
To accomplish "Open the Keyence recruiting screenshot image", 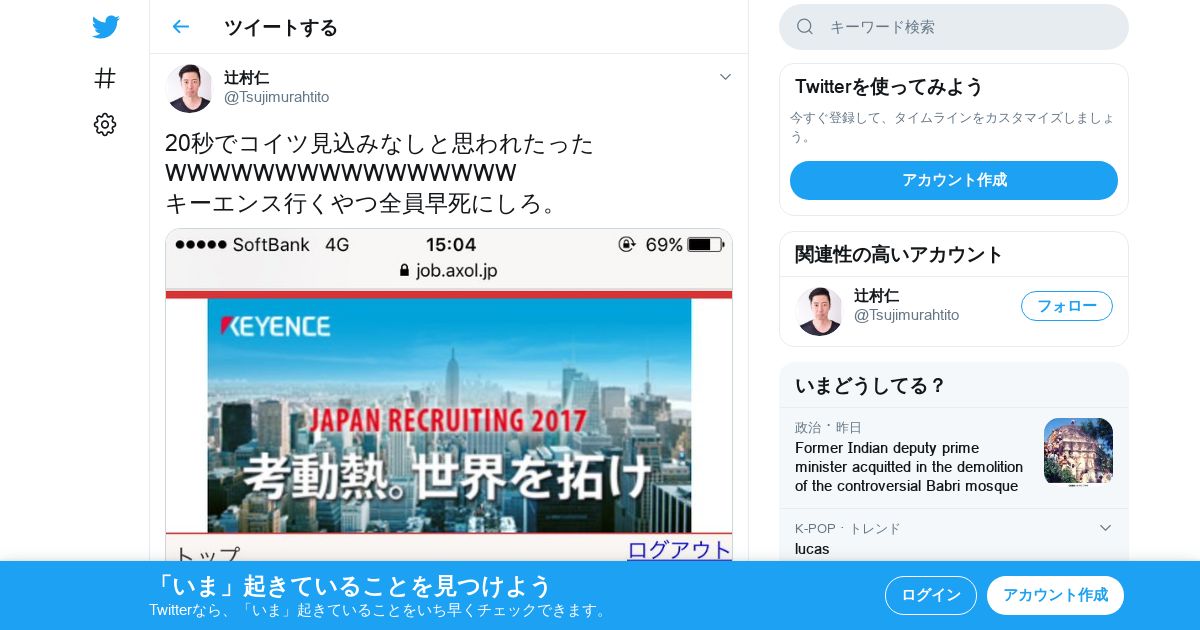I will click(449, 395).
